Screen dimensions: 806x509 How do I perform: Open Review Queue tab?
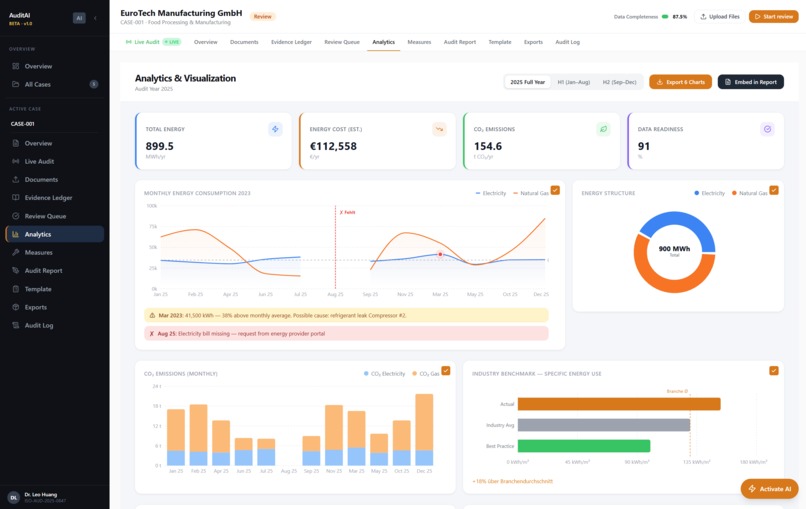click(x=342, y=42)
